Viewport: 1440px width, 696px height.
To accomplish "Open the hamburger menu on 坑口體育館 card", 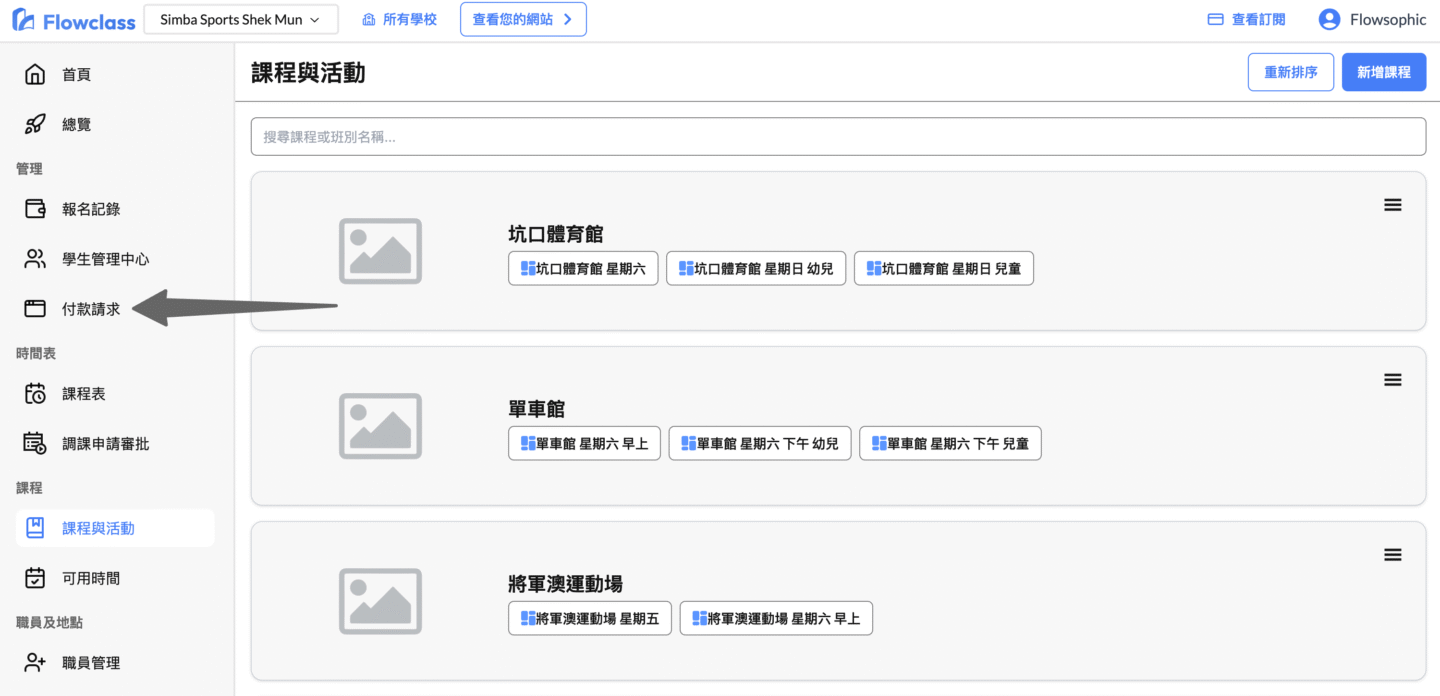I will 1392,205.
